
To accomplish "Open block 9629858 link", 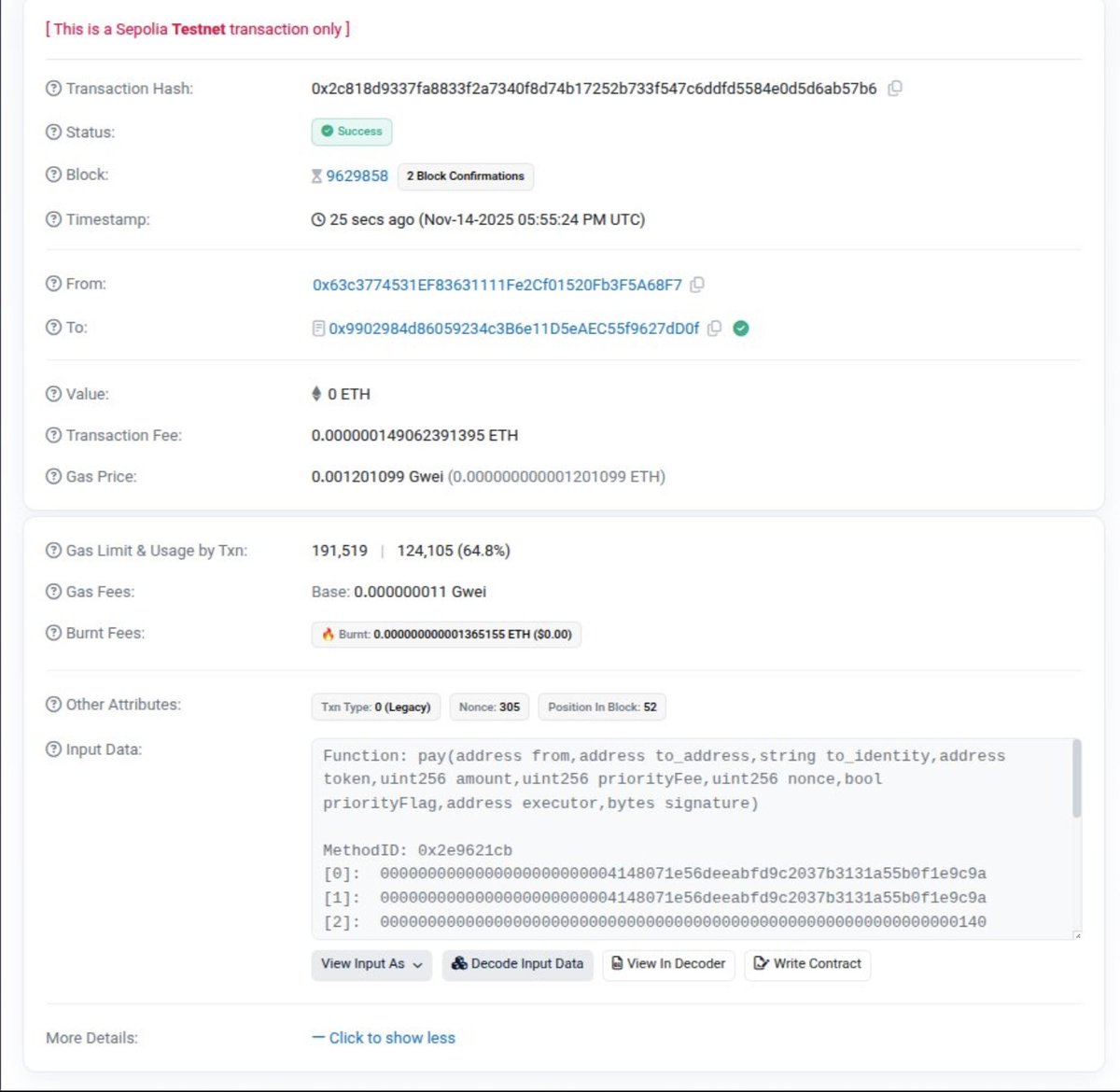I will click(357, 175).
